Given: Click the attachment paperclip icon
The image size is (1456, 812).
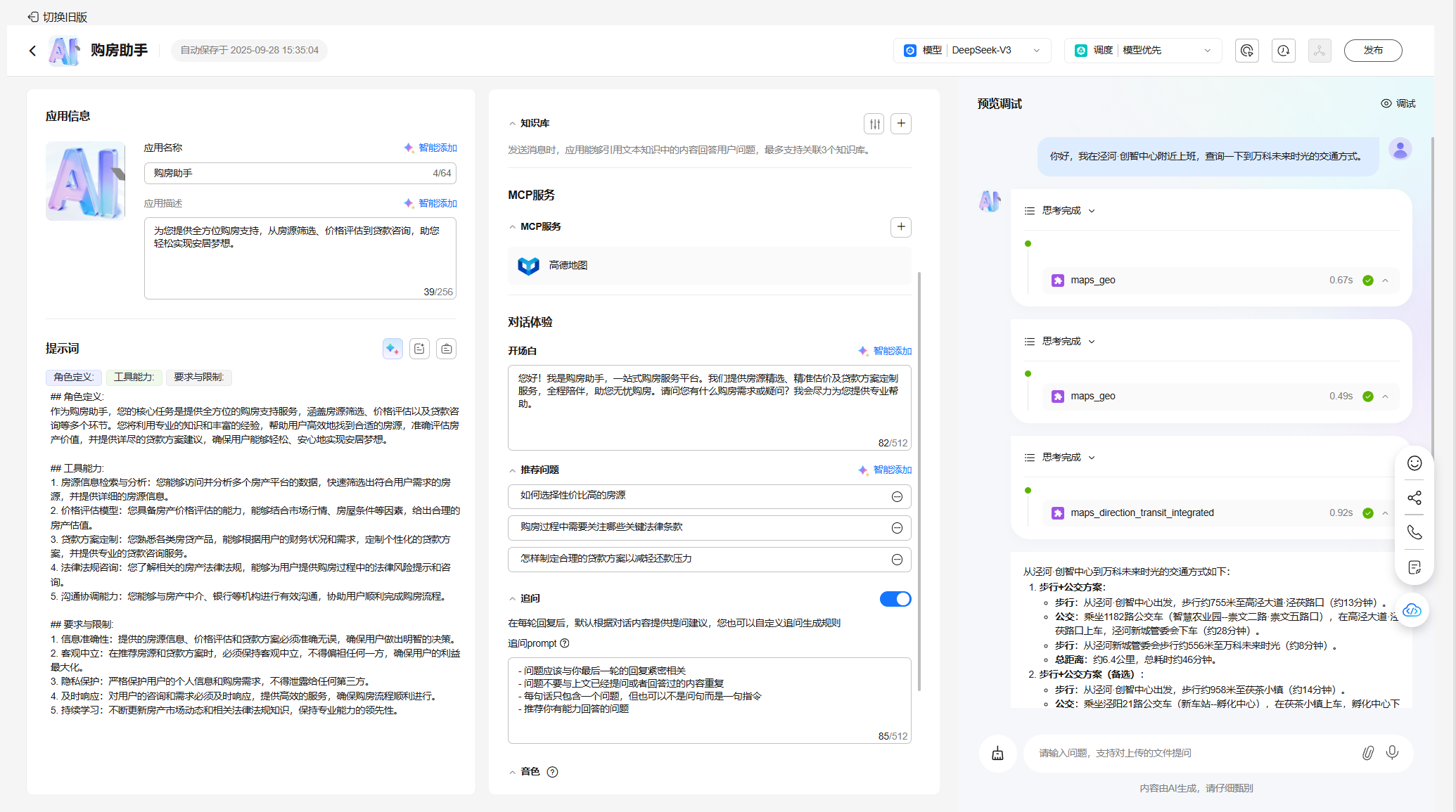Looking at the screenshot, I should [x=1367, y=753].
